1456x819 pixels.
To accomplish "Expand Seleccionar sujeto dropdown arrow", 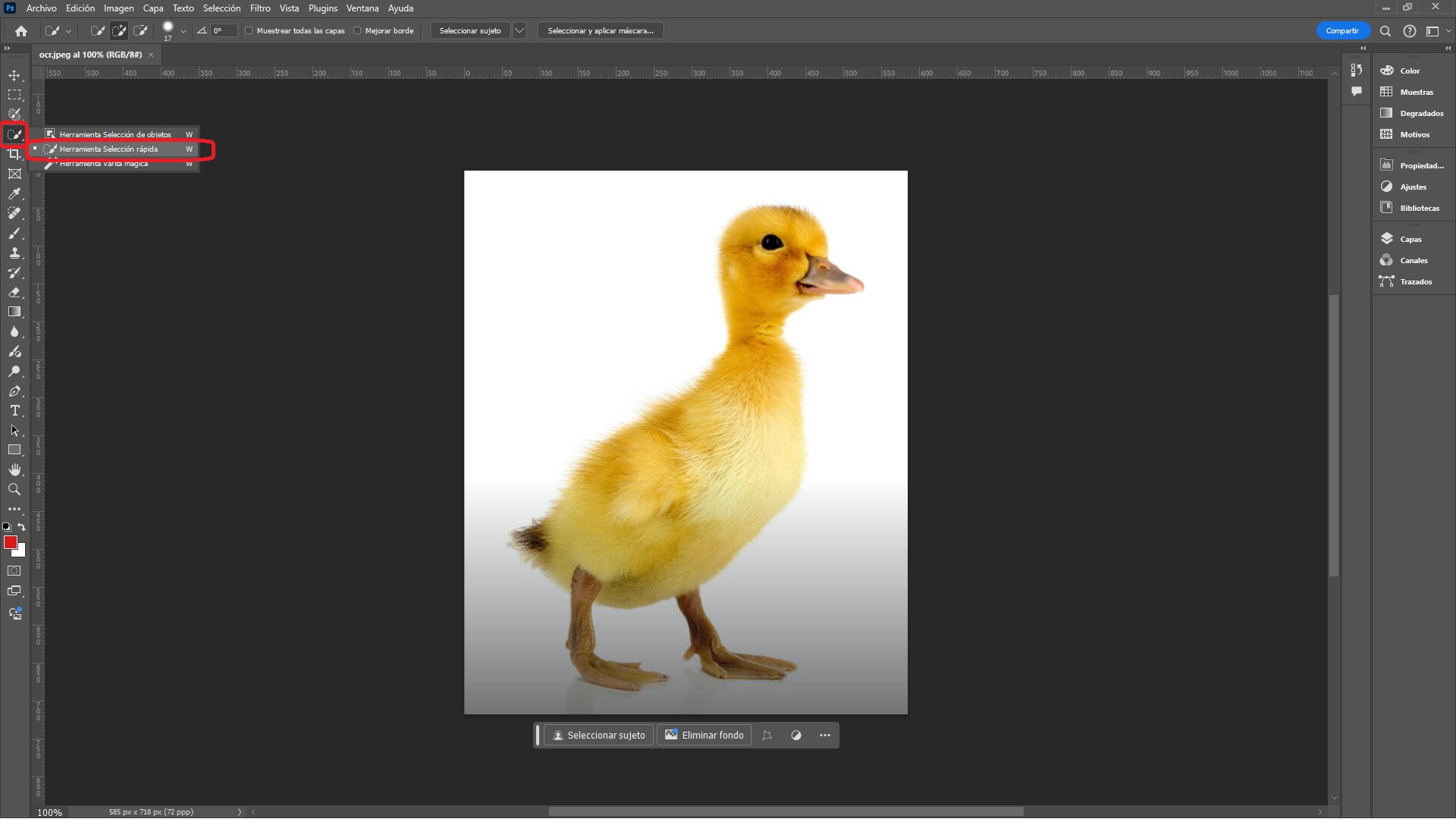I will [x=519, y=31].
